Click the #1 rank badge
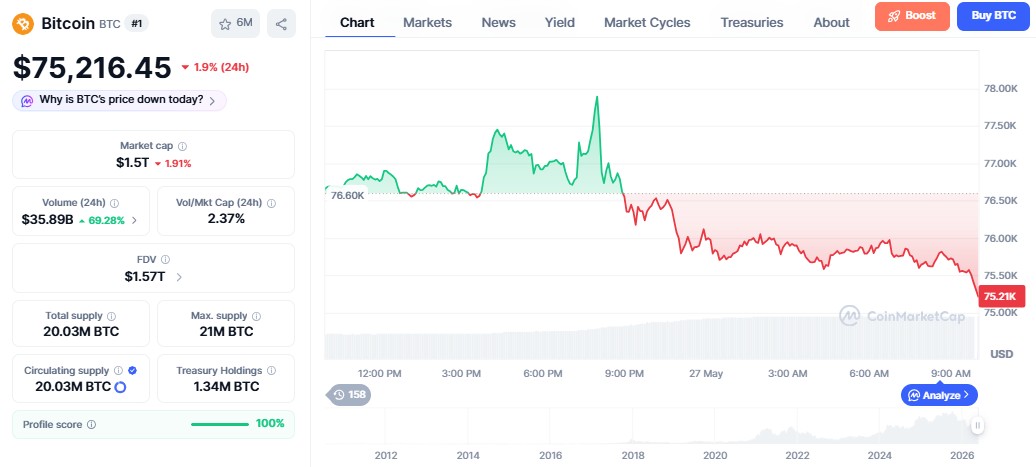 [x=137, y=24]
